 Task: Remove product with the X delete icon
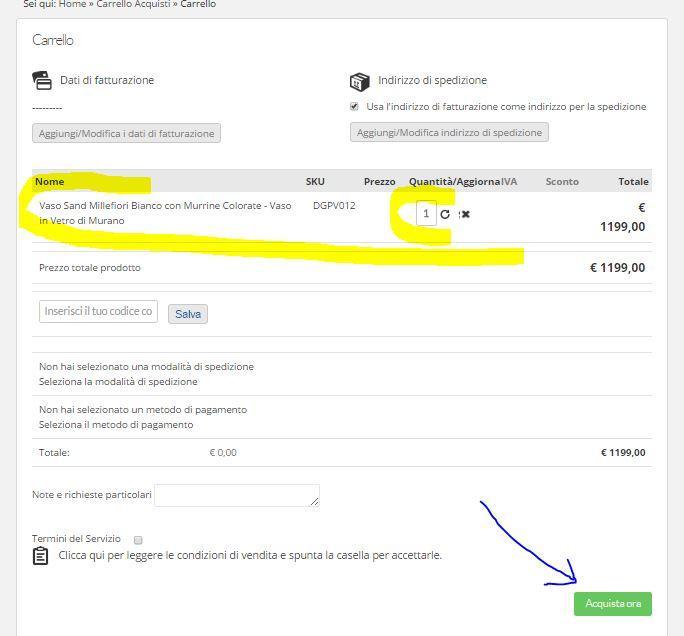465,214
